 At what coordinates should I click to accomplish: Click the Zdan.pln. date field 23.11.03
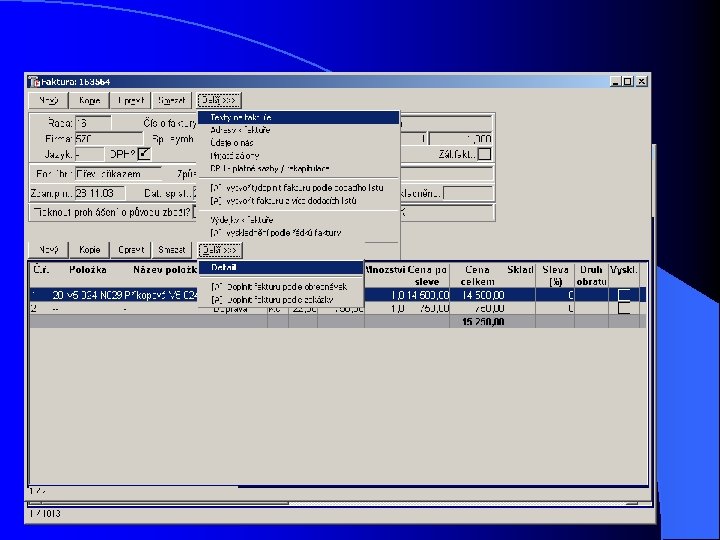tap(100, 193)
